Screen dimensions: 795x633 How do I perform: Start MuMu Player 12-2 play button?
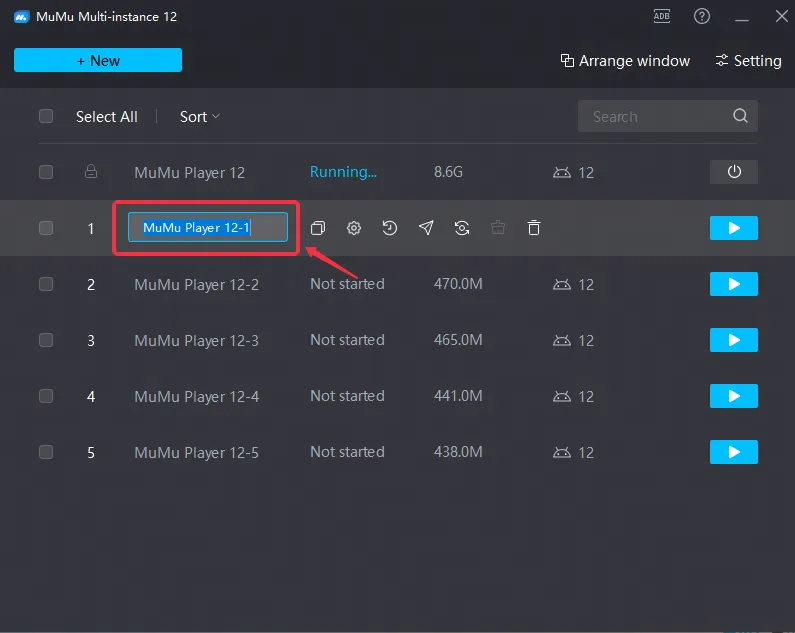pos(734,284)
